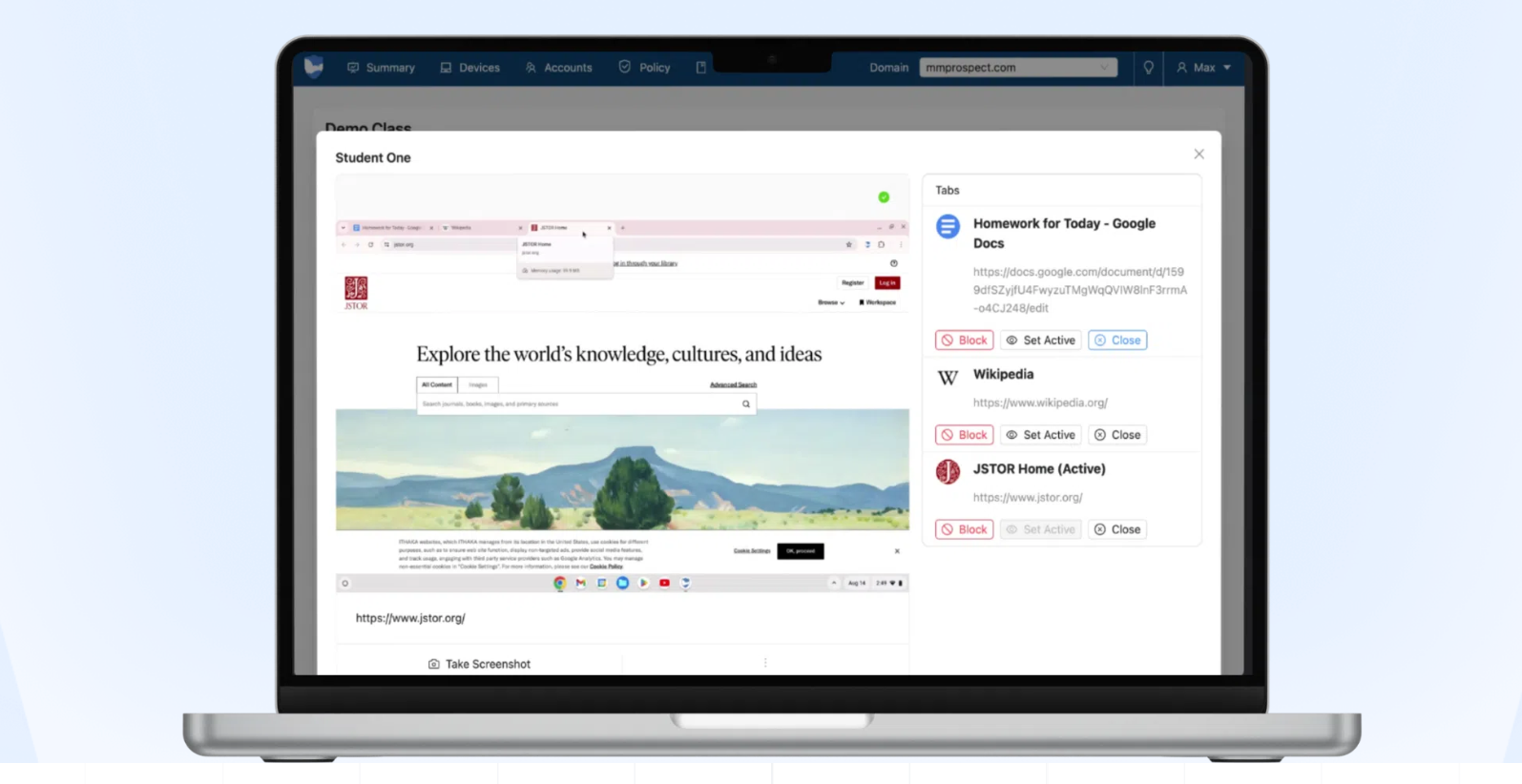Click the Play Store icon on student's shelf
The width and height of the screenshot is (1522, 784).
click(644, 584)
